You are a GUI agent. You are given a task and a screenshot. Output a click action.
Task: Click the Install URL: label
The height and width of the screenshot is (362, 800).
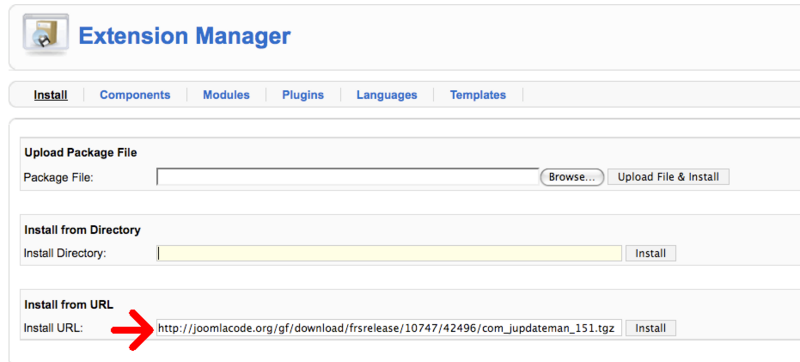(x=53, y=328)
